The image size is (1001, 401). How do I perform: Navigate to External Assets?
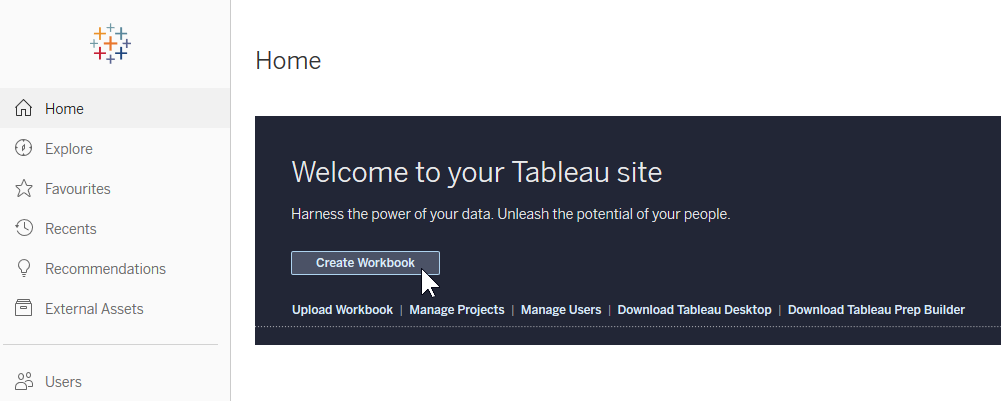point(94,309)
